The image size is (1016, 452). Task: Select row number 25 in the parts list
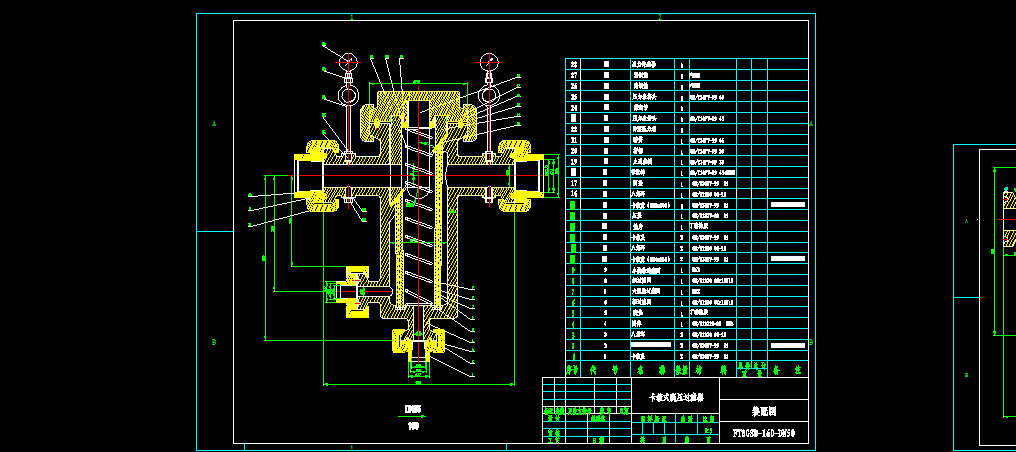(x=573, y=96)
